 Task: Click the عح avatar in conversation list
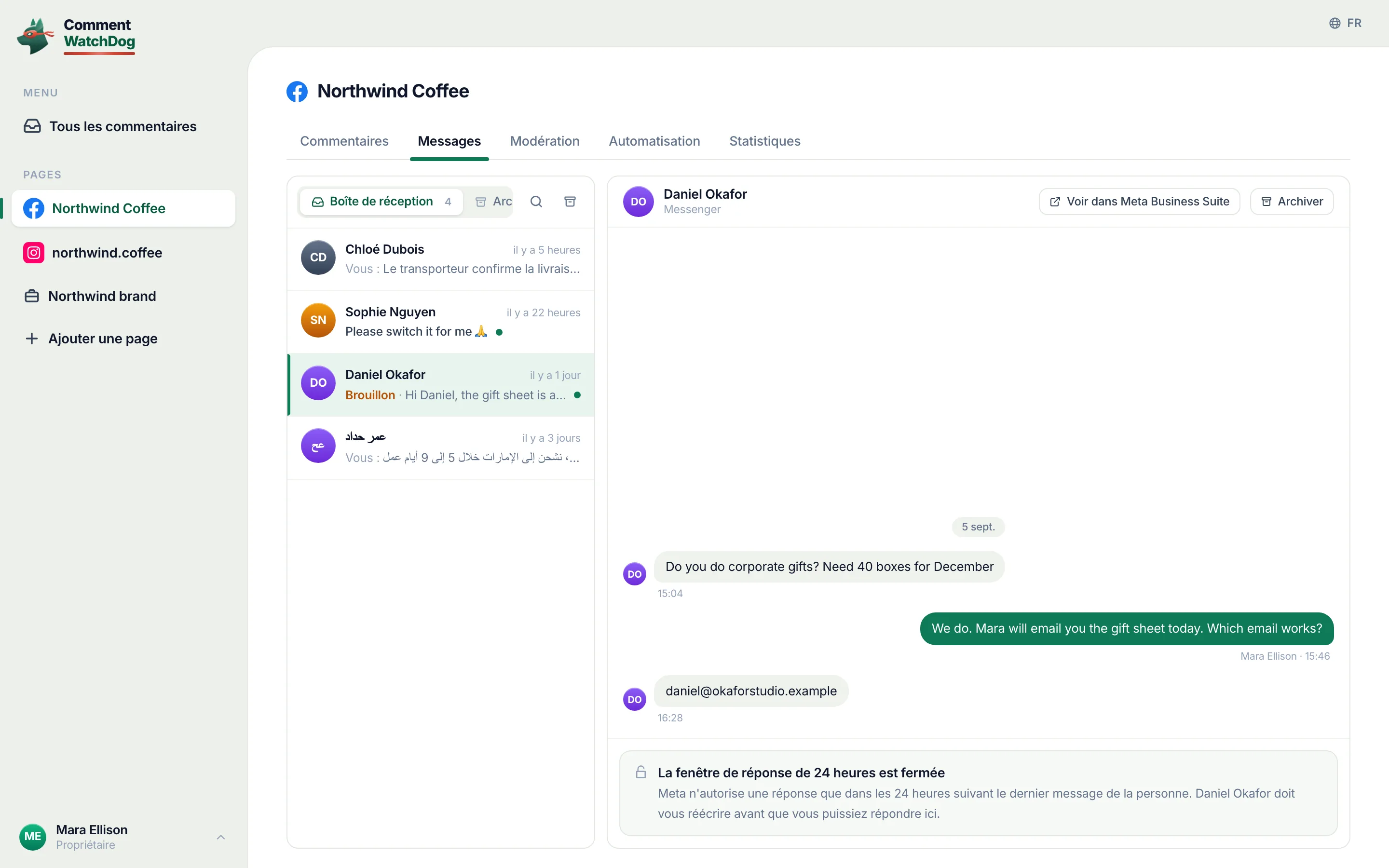(x=318, y=446)
